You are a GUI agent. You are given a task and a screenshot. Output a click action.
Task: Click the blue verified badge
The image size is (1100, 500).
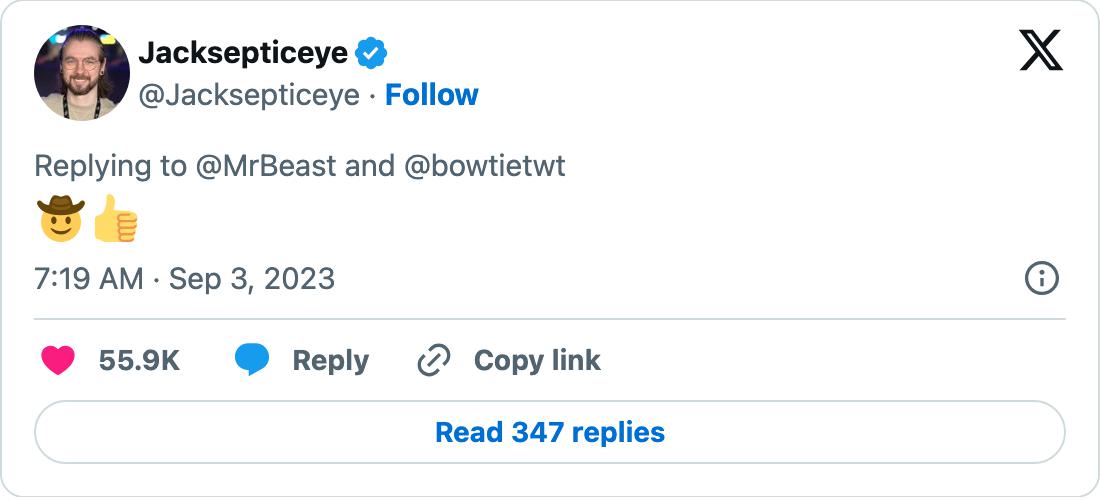tap(372, 53)
